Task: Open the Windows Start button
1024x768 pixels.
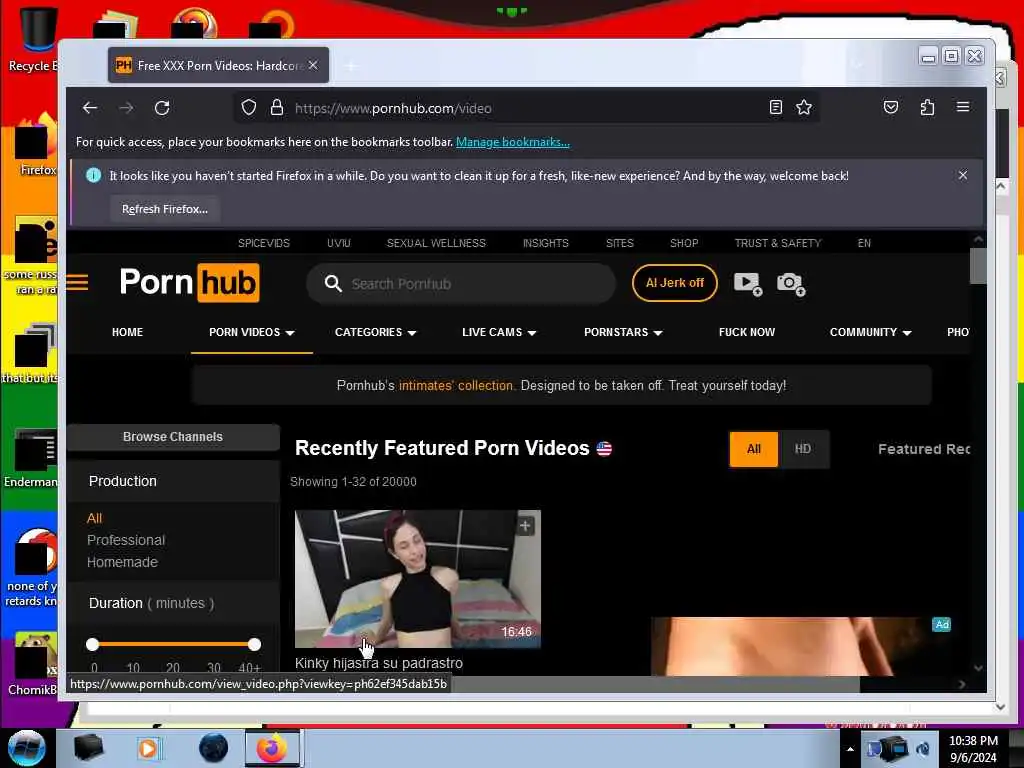Action: [27, 748]
